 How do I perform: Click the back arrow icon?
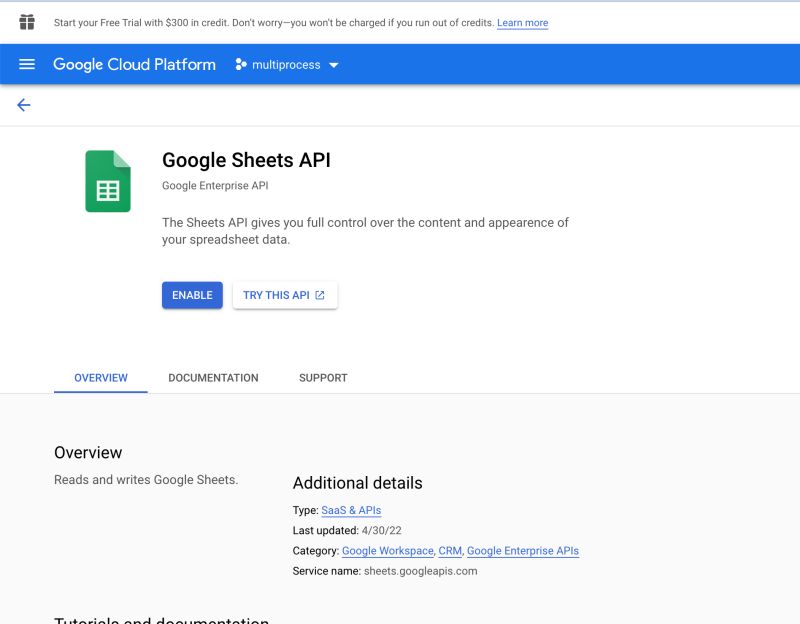coord(24,105)
